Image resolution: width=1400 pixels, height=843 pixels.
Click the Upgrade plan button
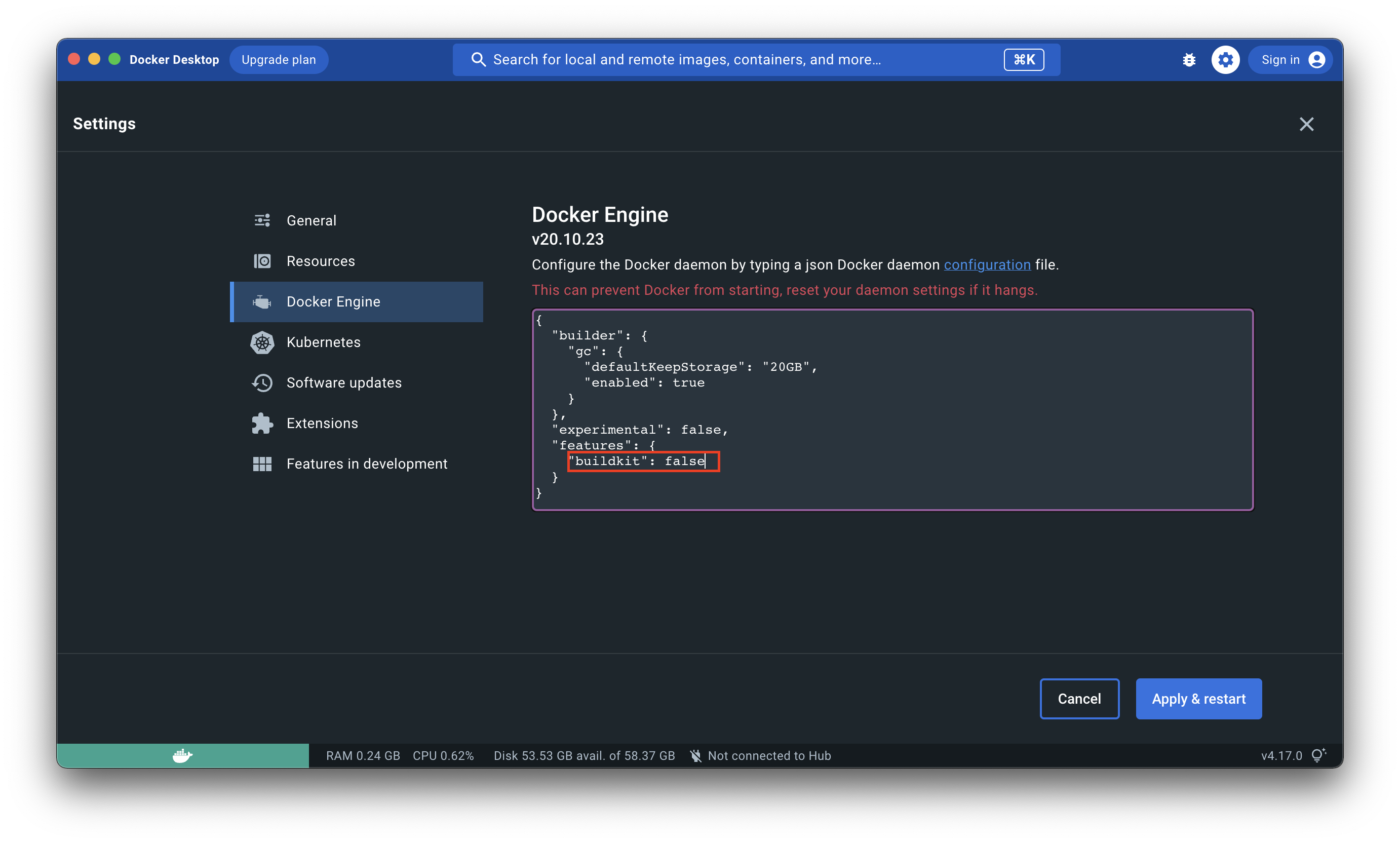tap(278, 60)
